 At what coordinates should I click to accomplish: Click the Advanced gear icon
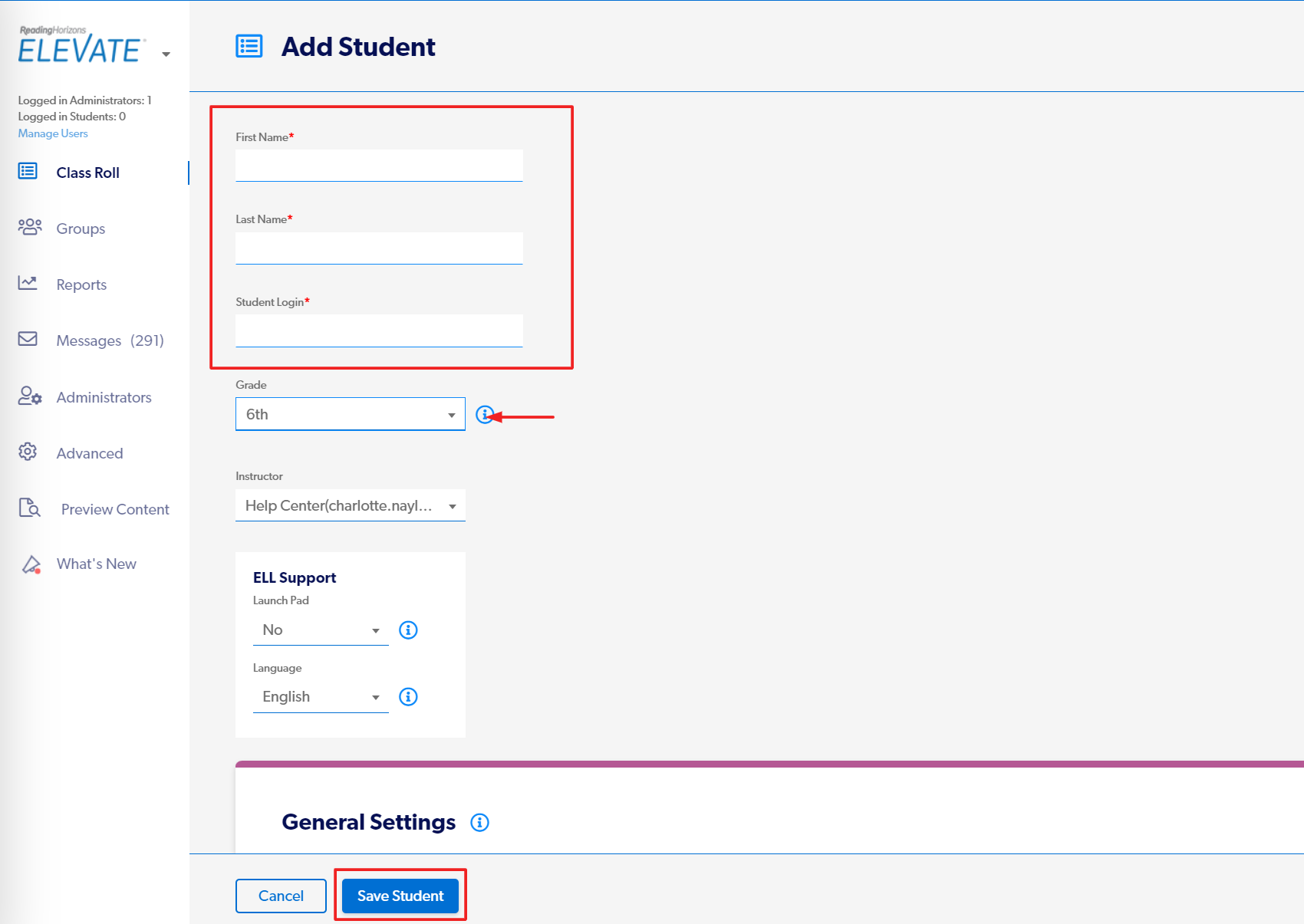click(x=28, y=452)
